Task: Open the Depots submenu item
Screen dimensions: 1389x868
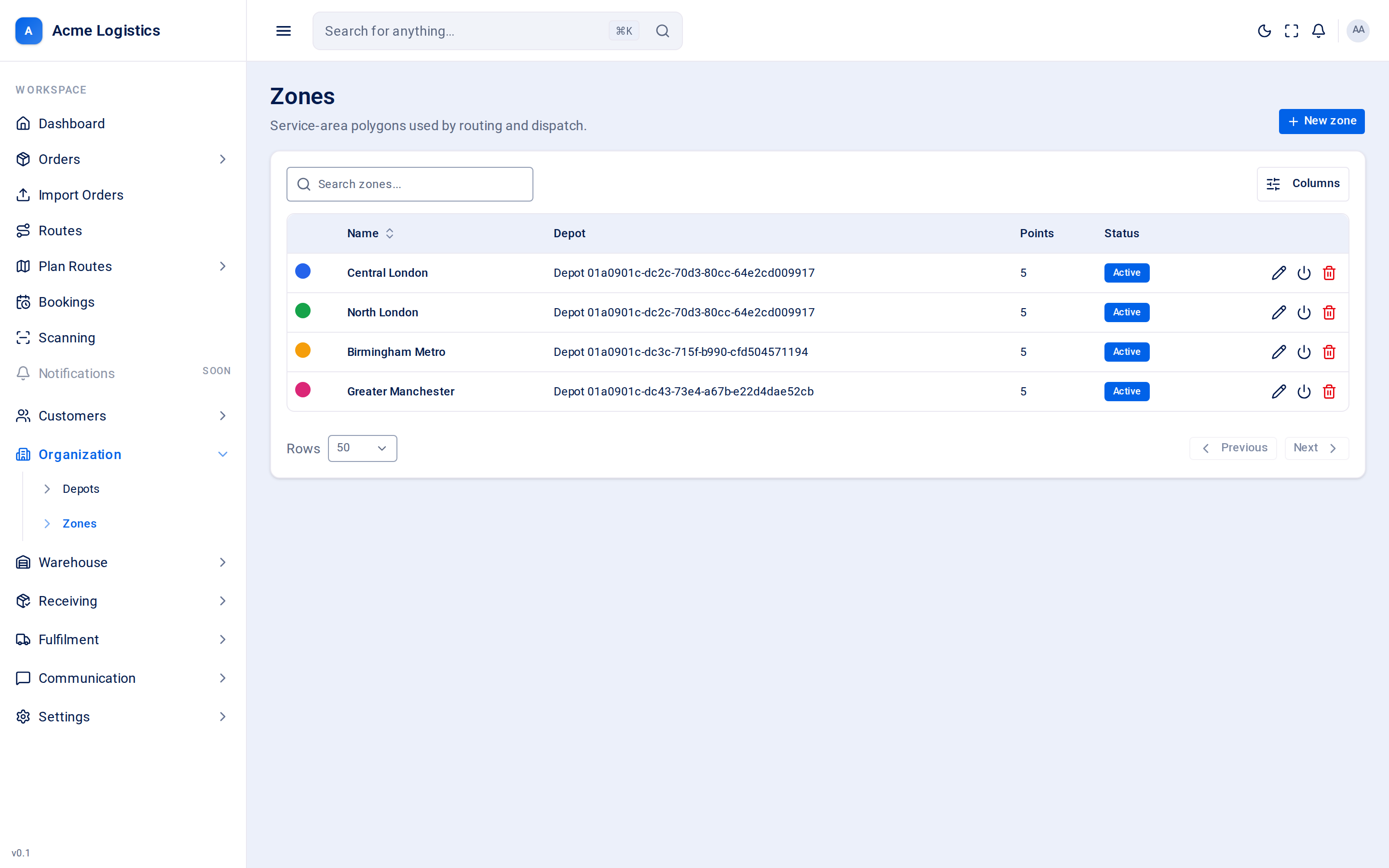Action: pyautogui.click(x=81, y=489)
